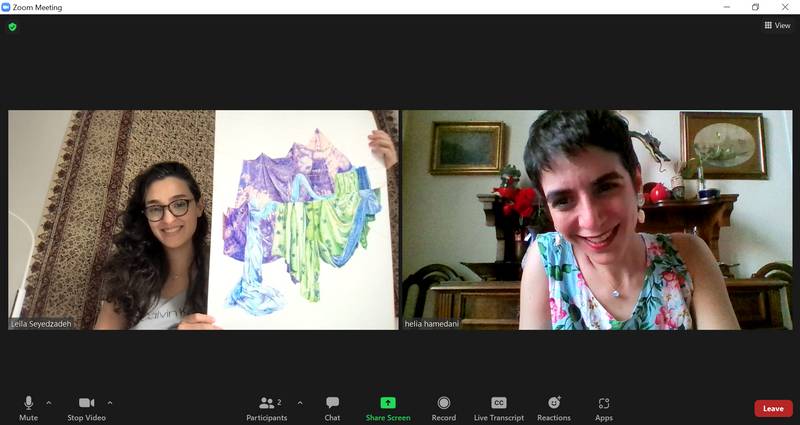The height and width of the screenshot is (425, 800).
Task: Open the Reactions menu
Action: point(554,406)
